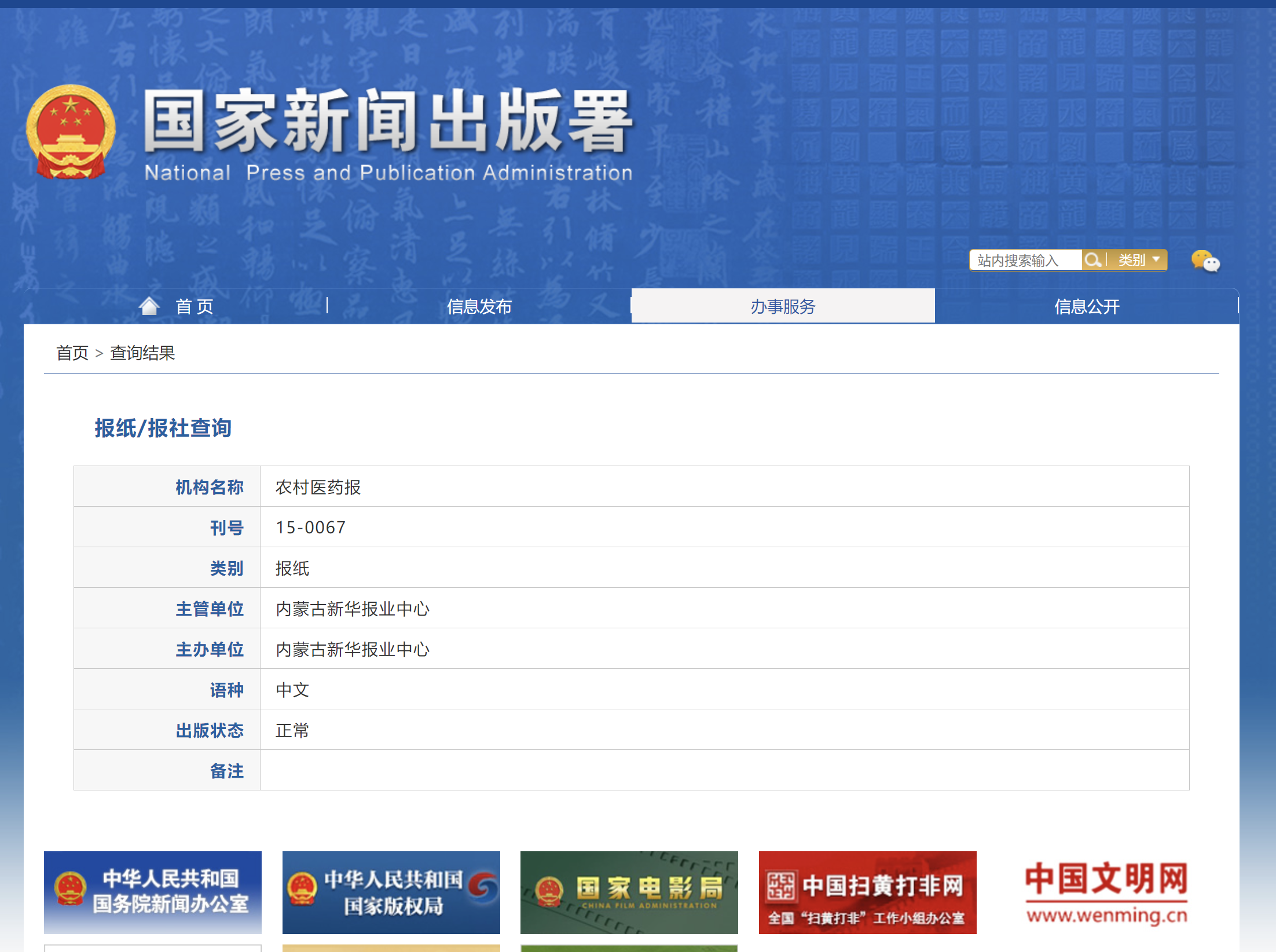The height and width of the screenshot is (952, 1276).
Task: Click the national emblem logo in header
Action: tap(71, 131)
